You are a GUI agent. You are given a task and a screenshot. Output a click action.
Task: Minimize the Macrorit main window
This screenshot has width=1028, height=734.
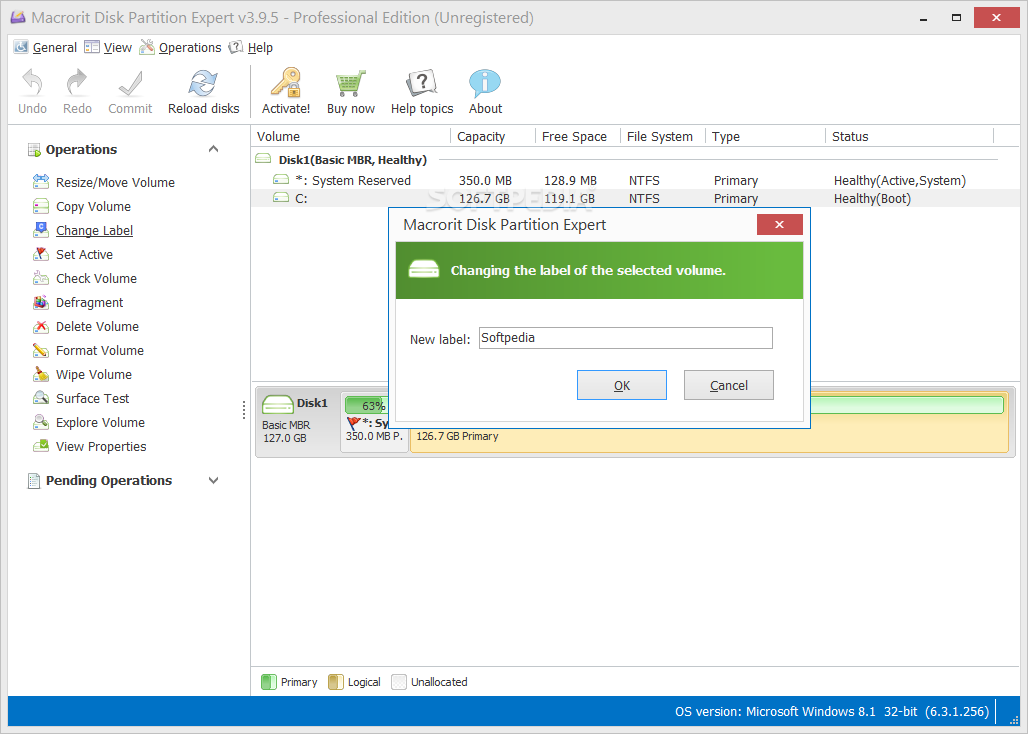924,18
